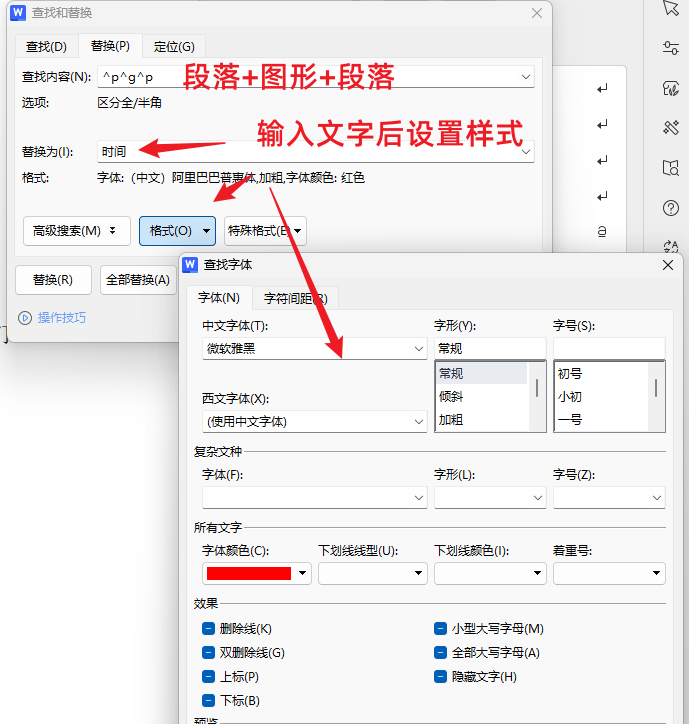Select 倾斜 in the 字形 list
The width and height of the screenshot is (689, 724).
click(x=482, y=397)
